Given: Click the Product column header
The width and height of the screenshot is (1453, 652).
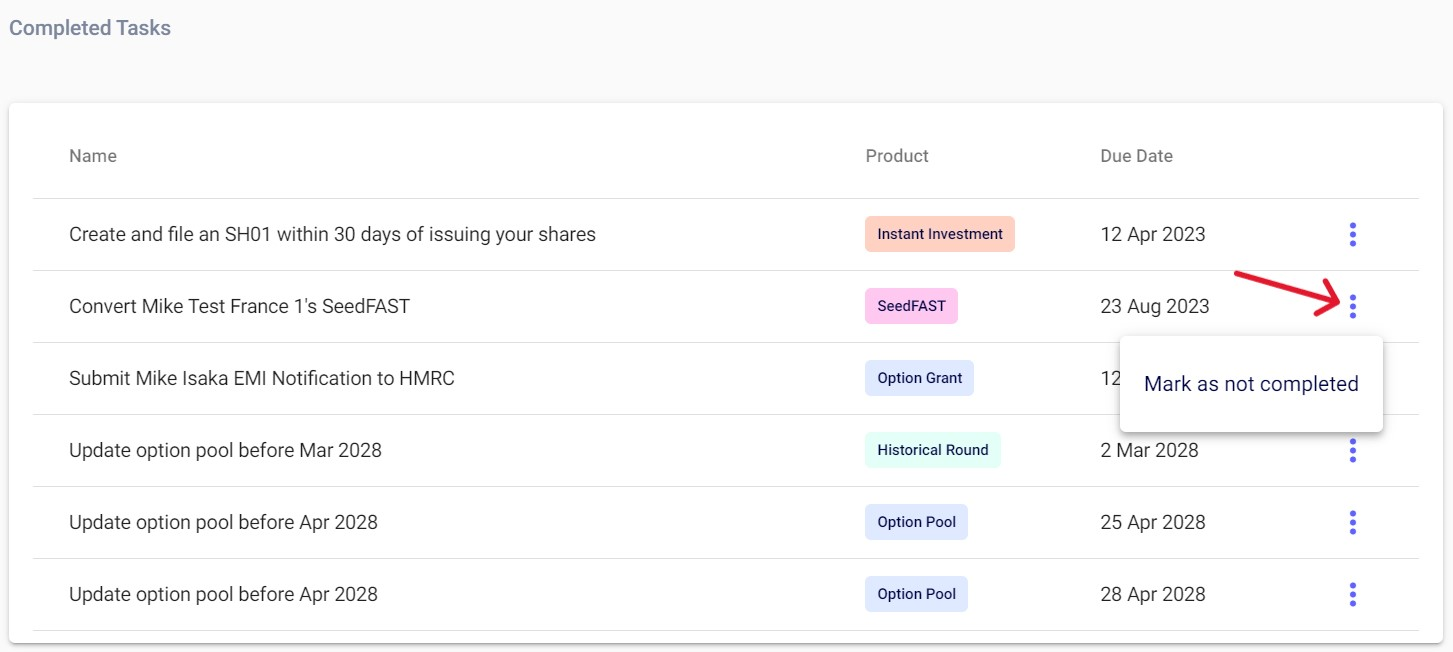Looking at the screenshot, I should pos(896,156).
